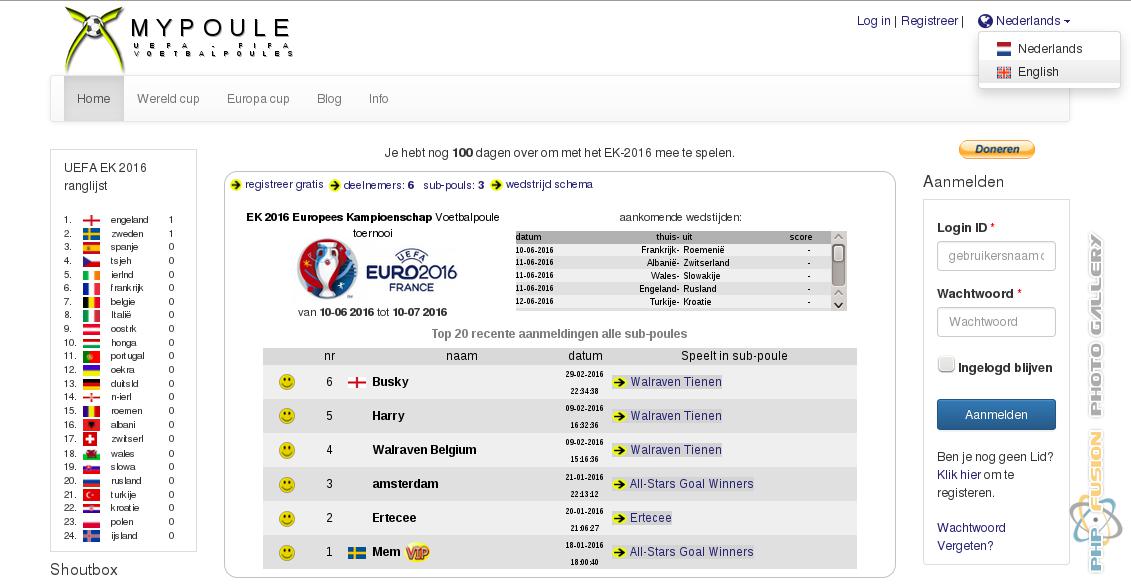Click the MyPoule soccer ball logo
This screenshot has width=1131, height=586.
(x=95, y=38)
